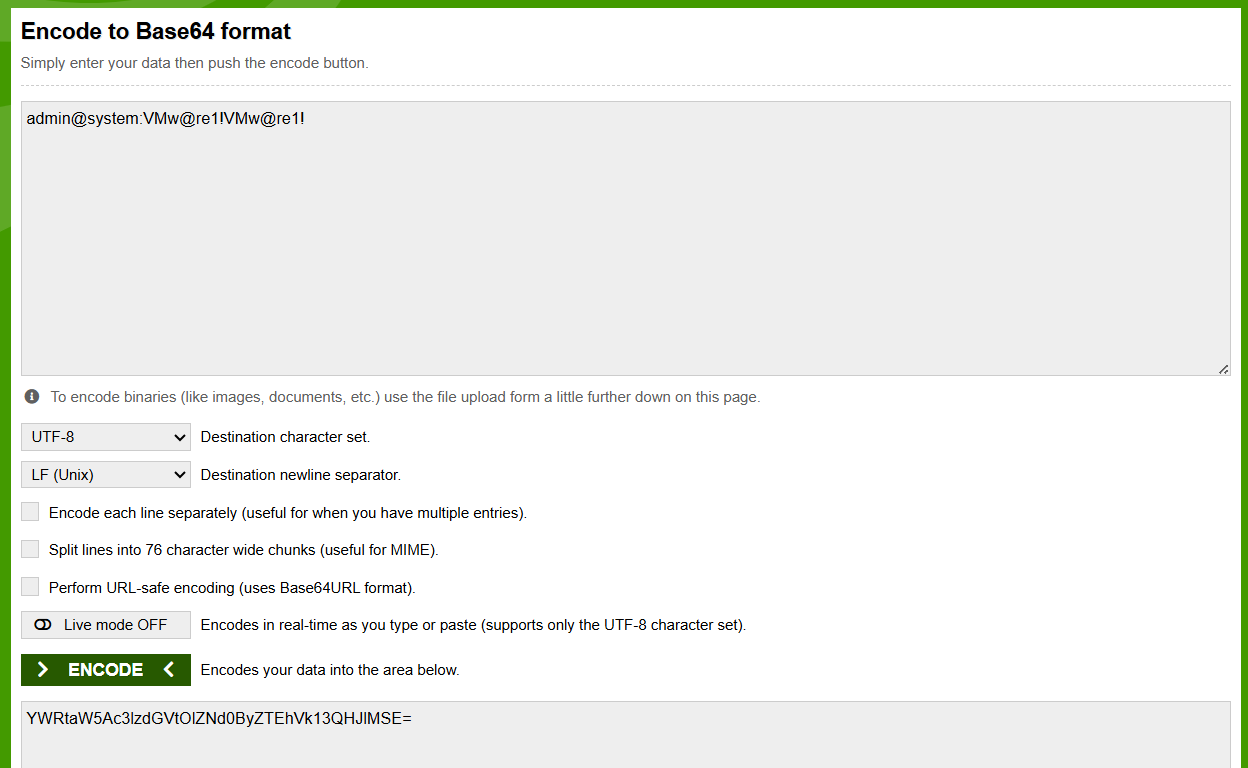Viewport: 1248px width, 768px height.
Task: Click the "Destination newline separator" label
Action: (x=301, y=475)
